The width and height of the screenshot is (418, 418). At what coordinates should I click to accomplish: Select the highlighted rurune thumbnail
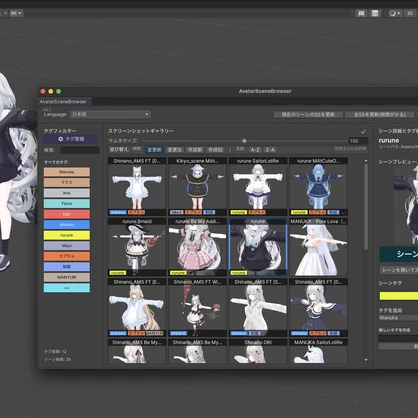click(x=258, y=247)
